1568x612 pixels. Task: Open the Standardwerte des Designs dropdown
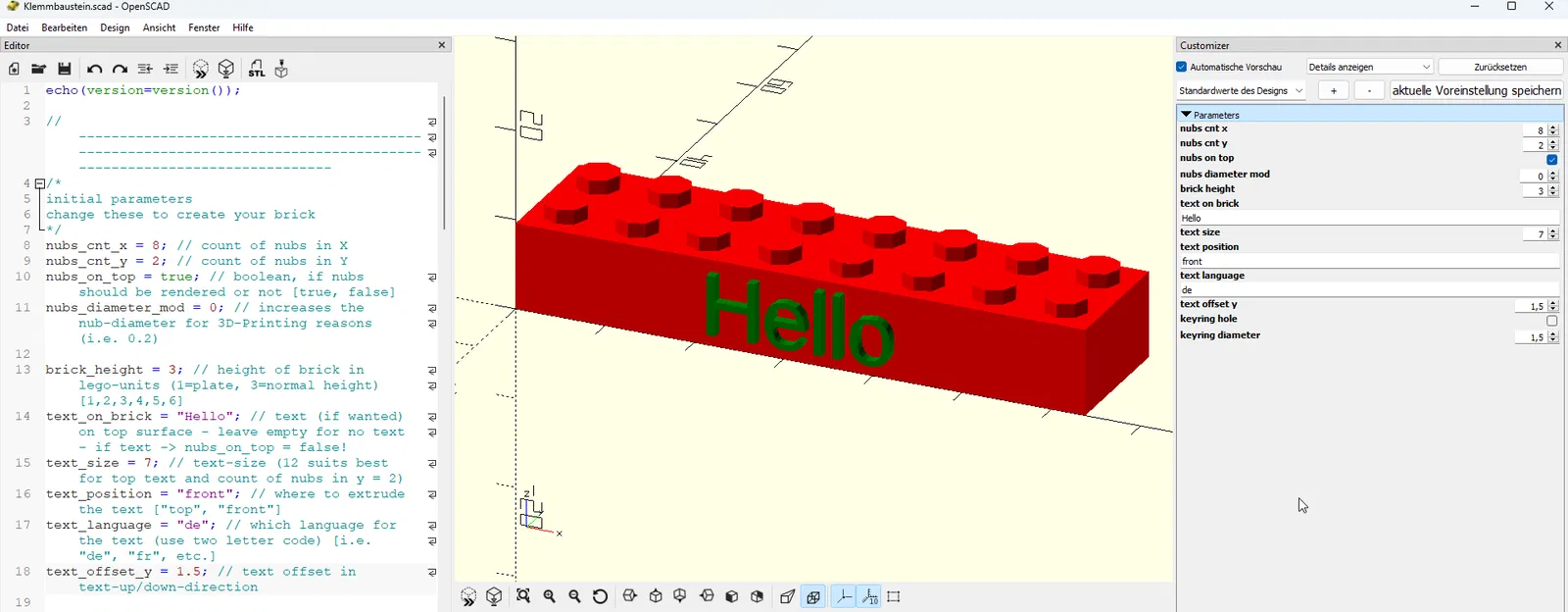coord(1242,90)
